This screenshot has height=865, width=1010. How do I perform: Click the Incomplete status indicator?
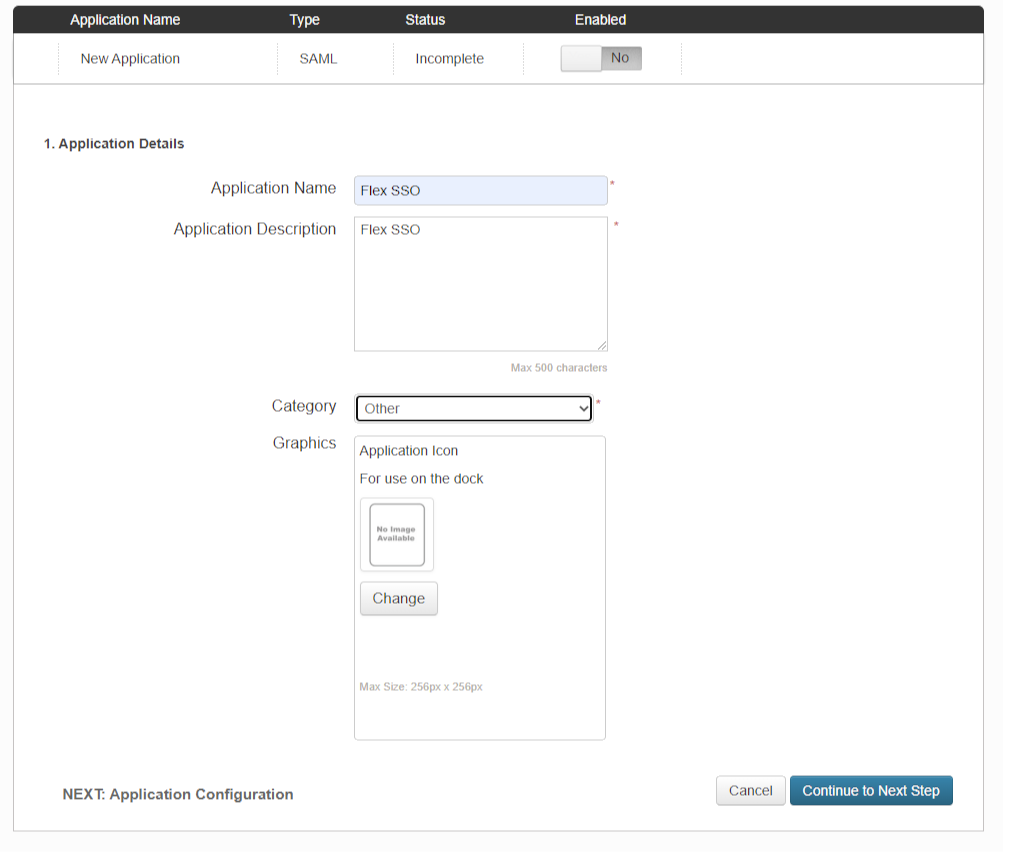(448, 58)
